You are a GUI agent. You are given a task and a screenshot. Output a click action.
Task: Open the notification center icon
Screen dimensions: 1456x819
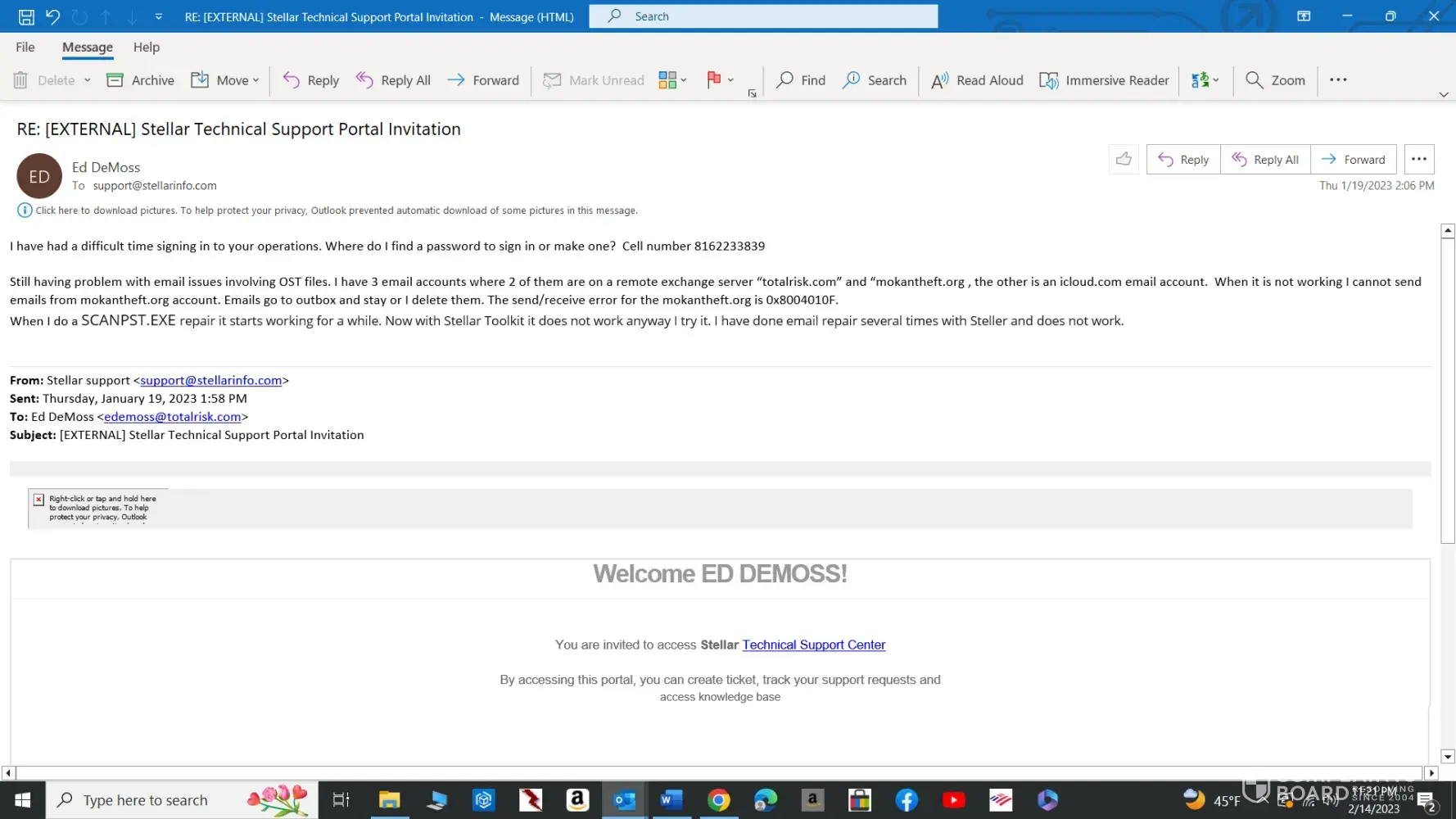[x=1427, y=800]
